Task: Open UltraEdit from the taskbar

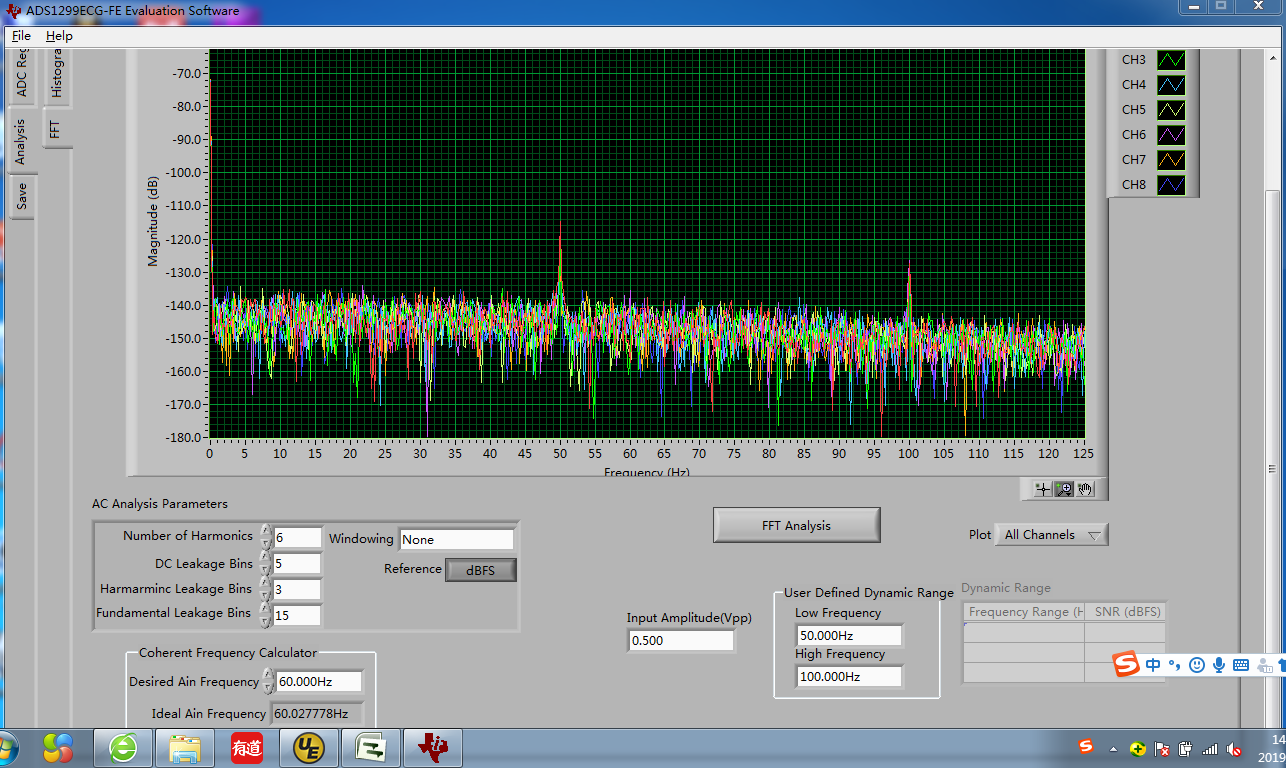Action: [308, 747]
